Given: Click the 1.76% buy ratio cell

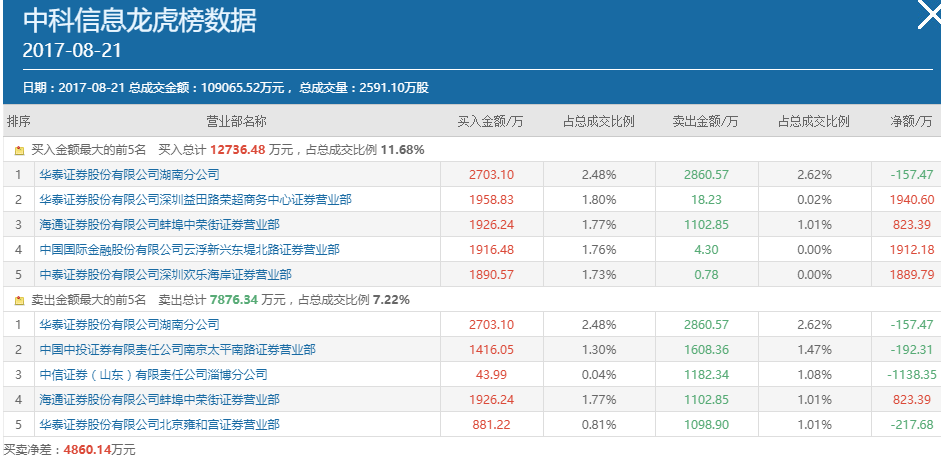Looking at the screenshot, I should pos(599,250).
